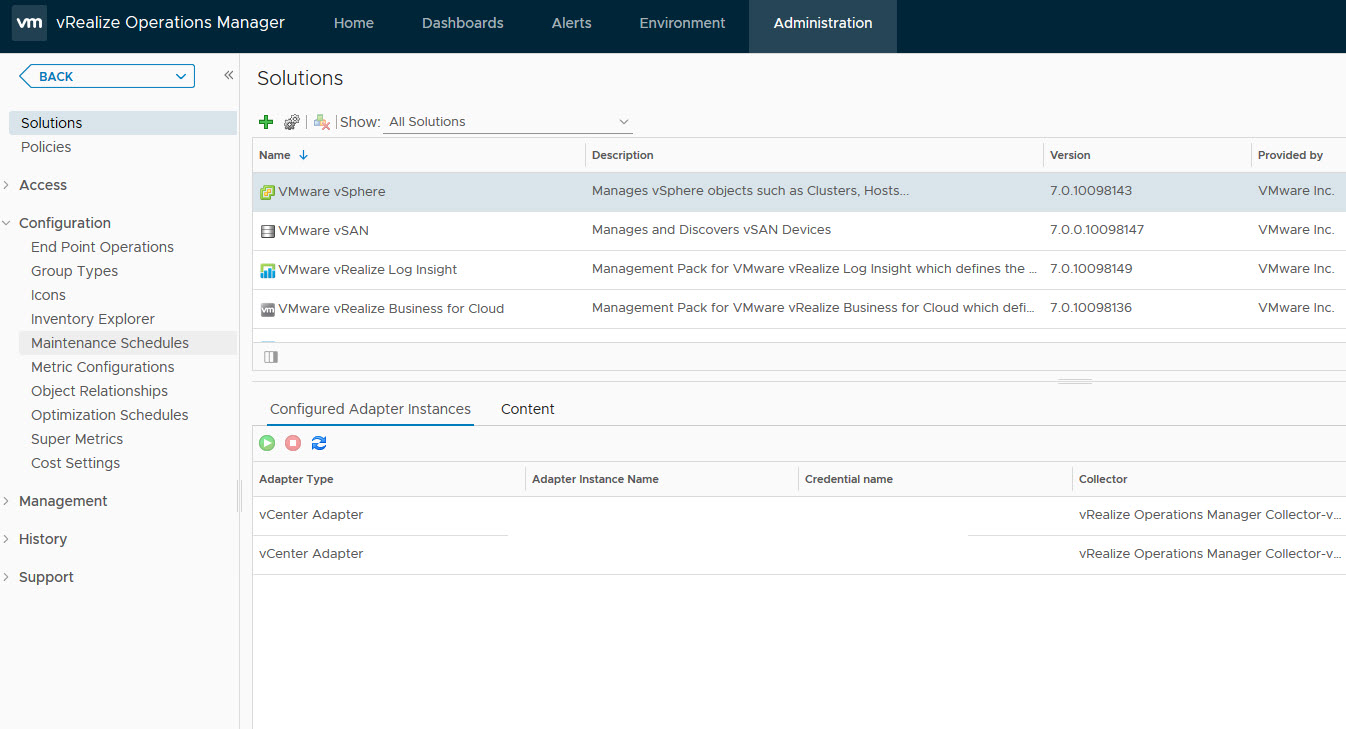Switch to the Content tab
The image size is (1346, 729).
pos(527,409)
